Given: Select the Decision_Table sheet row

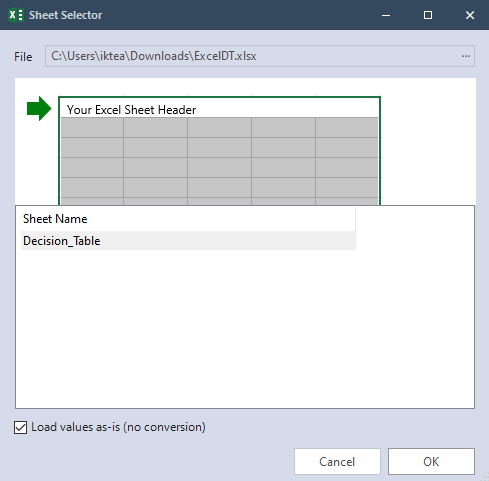Looking at the screenshot, I should (x=188, y=241).
